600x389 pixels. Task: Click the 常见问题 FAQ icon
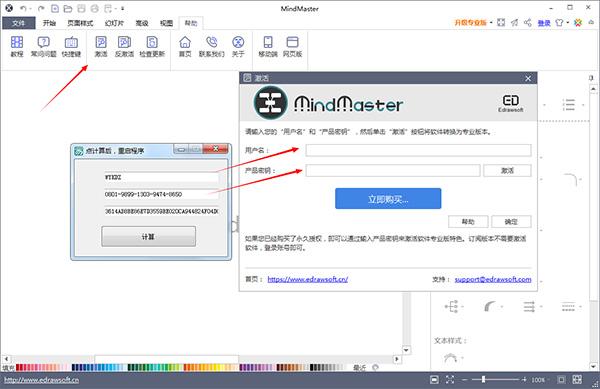[44, 46]
